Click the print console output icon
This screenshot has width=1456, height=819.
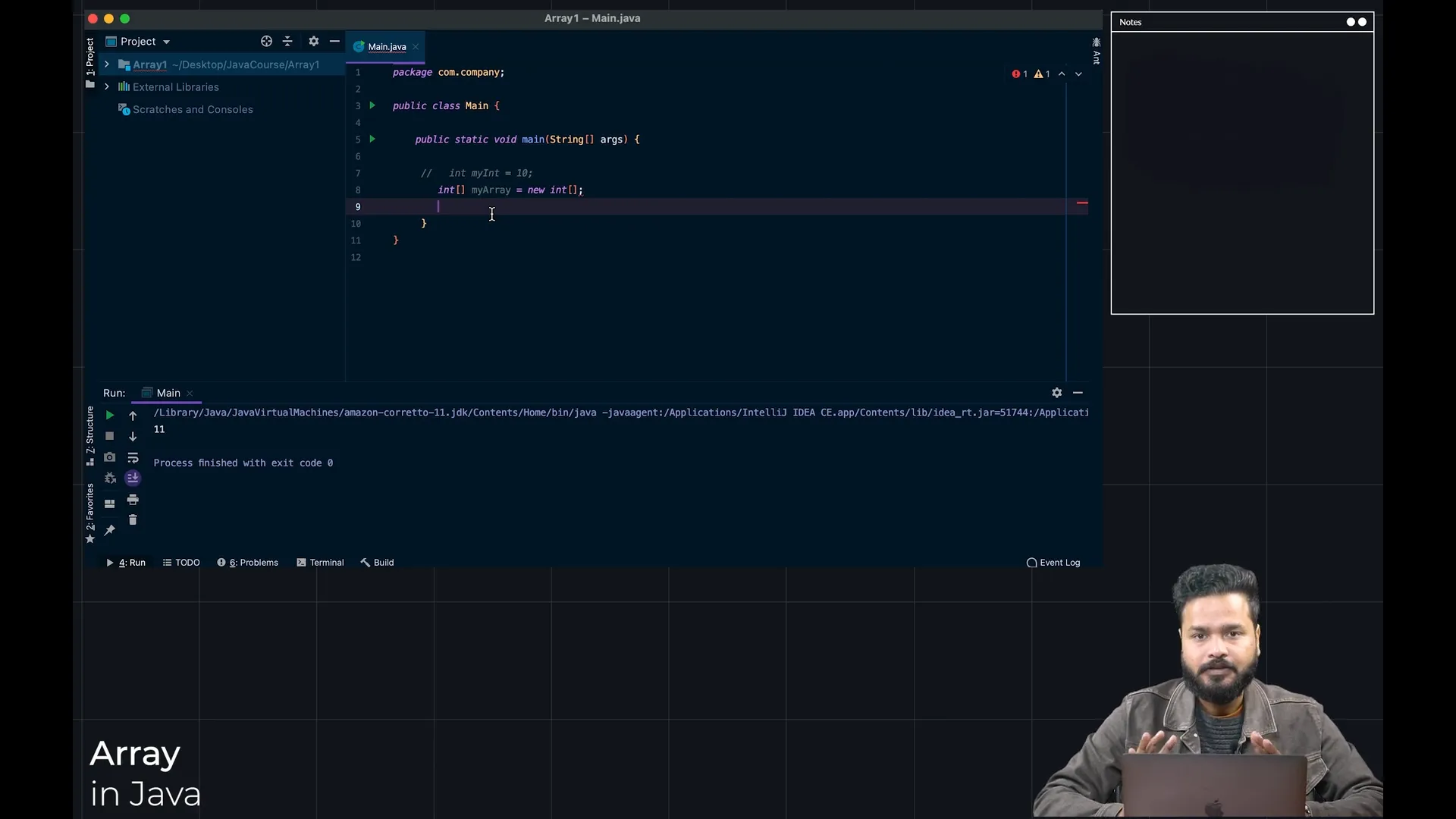click(133, 500)
